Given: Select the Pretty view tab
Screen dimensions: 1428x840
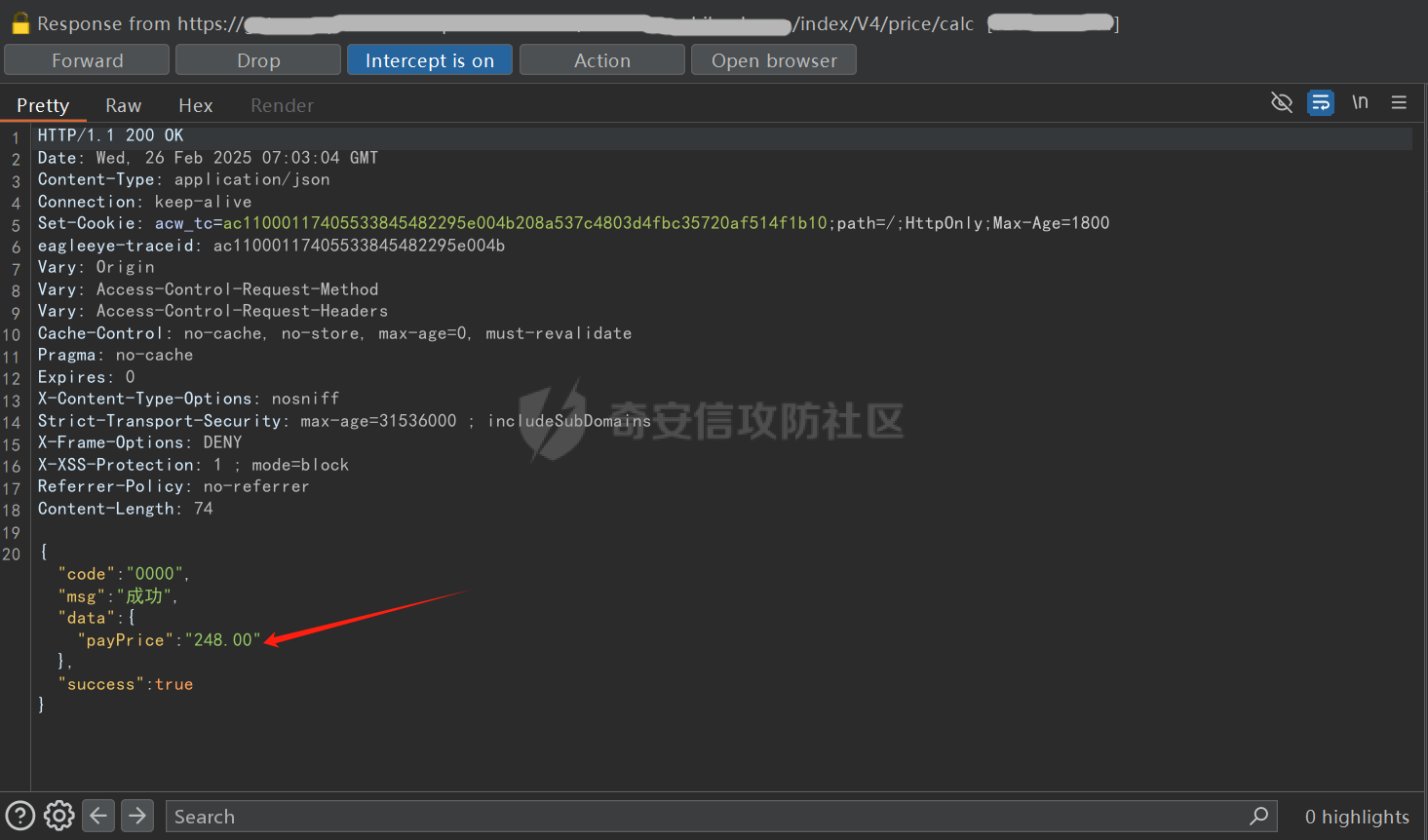Looking at the screenshot, I should [x=43, y=105].
